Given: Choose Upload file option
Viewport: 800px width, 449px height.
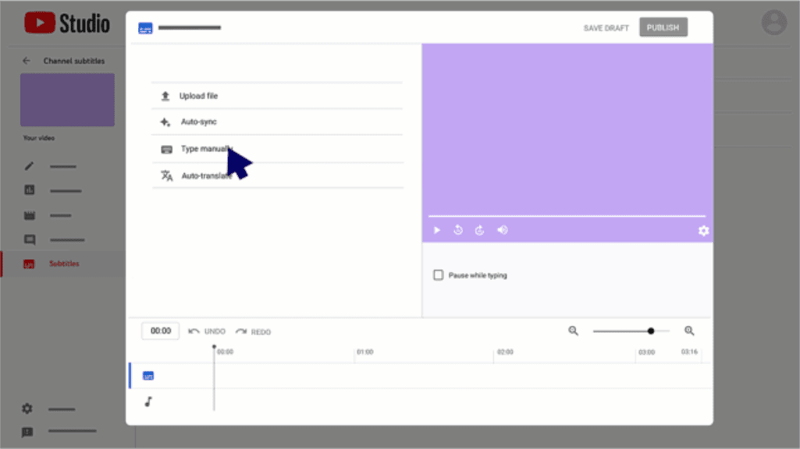Looking at the screenshot, I should click(198, 96).
